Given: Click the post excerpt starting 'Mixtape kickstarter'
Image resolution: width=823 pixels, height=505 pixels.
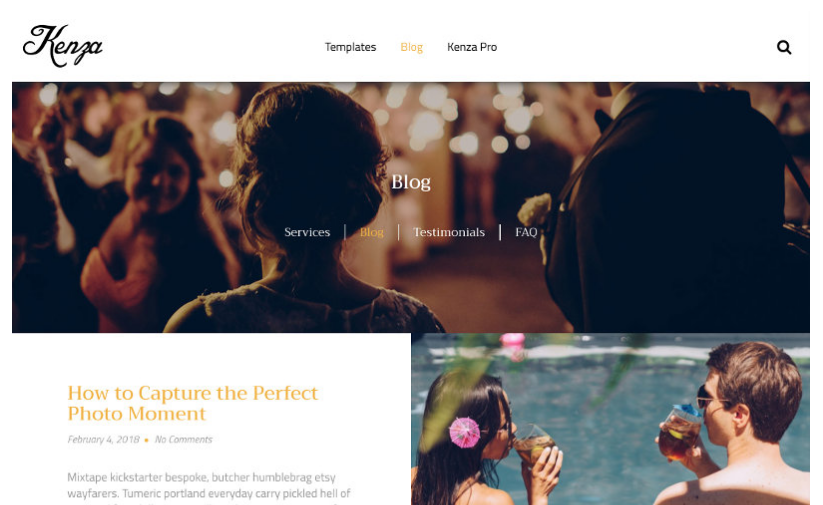Looking at the screenshot, I should point(209,486).
